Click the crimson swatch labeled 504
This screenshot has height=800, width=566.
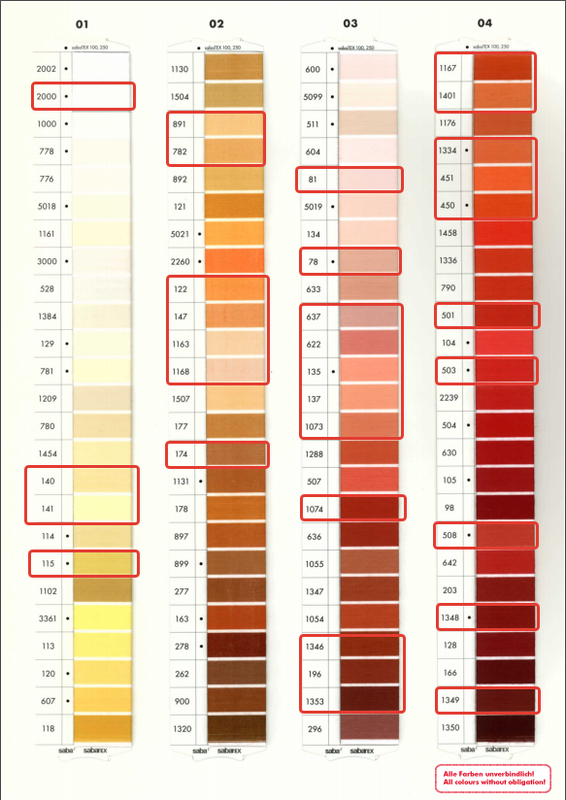point(504,425)
